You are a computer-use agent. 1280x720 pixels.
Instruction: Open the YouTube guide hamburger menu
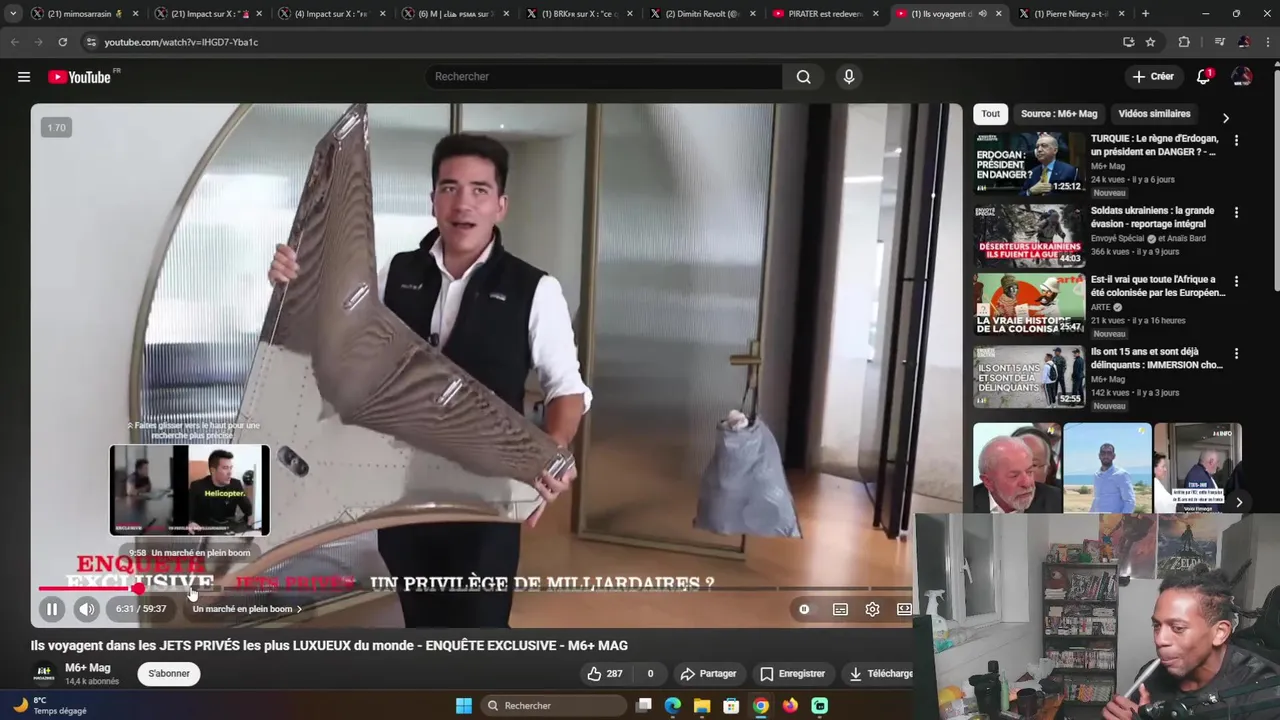pyautogui.click(x=24, y=77)
